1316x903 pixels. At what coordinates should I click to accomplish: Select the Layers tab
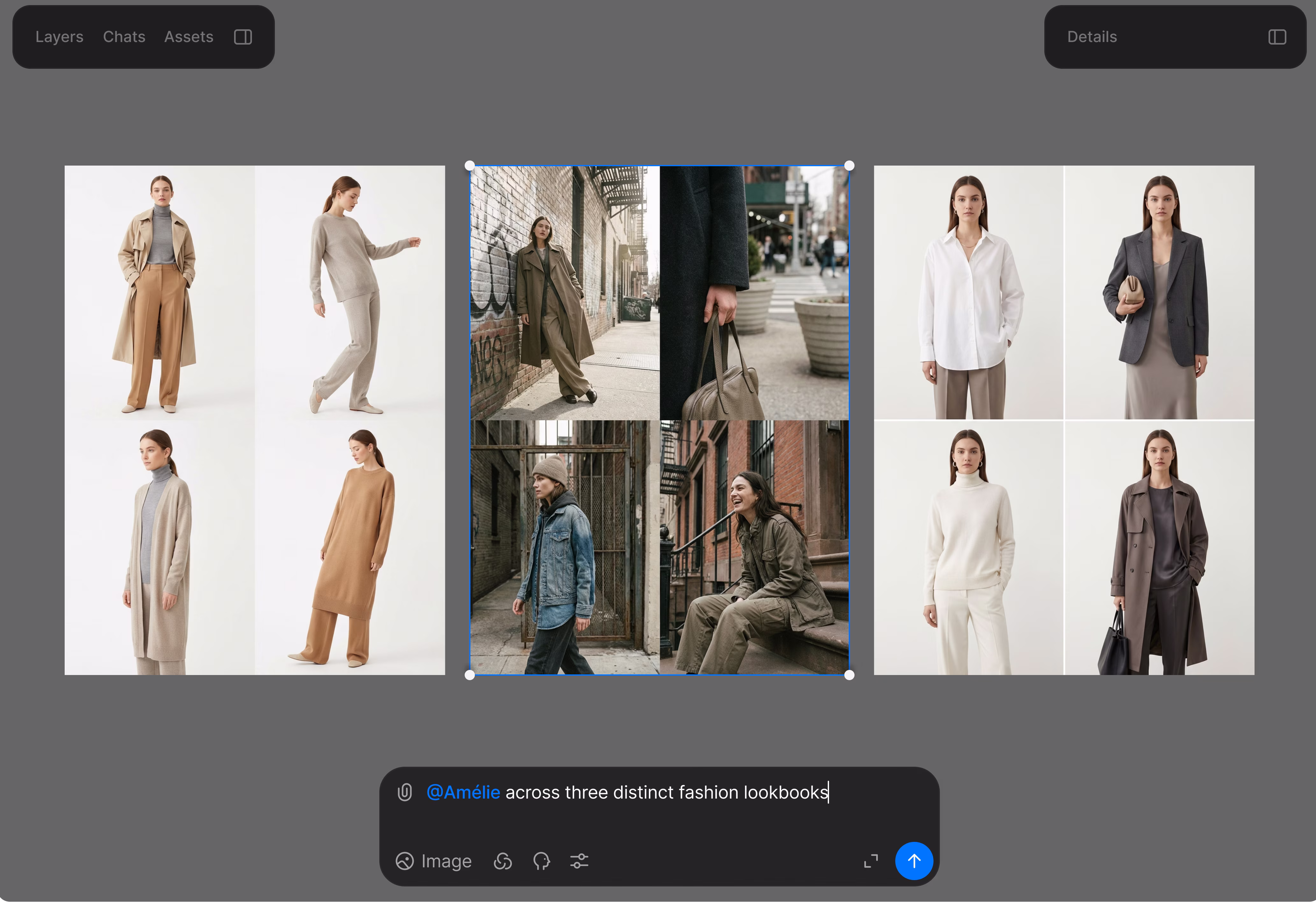coord(59,36)
